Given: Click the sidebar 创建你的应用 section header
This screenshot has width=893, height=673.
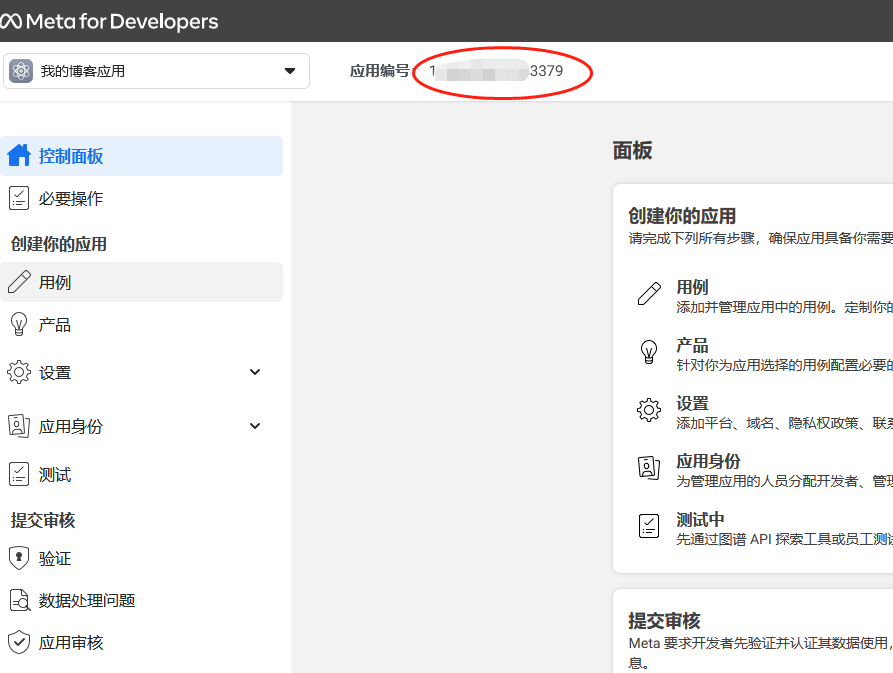Looking at the screenshot, I should pyautogui.click(x=59, y=244).
